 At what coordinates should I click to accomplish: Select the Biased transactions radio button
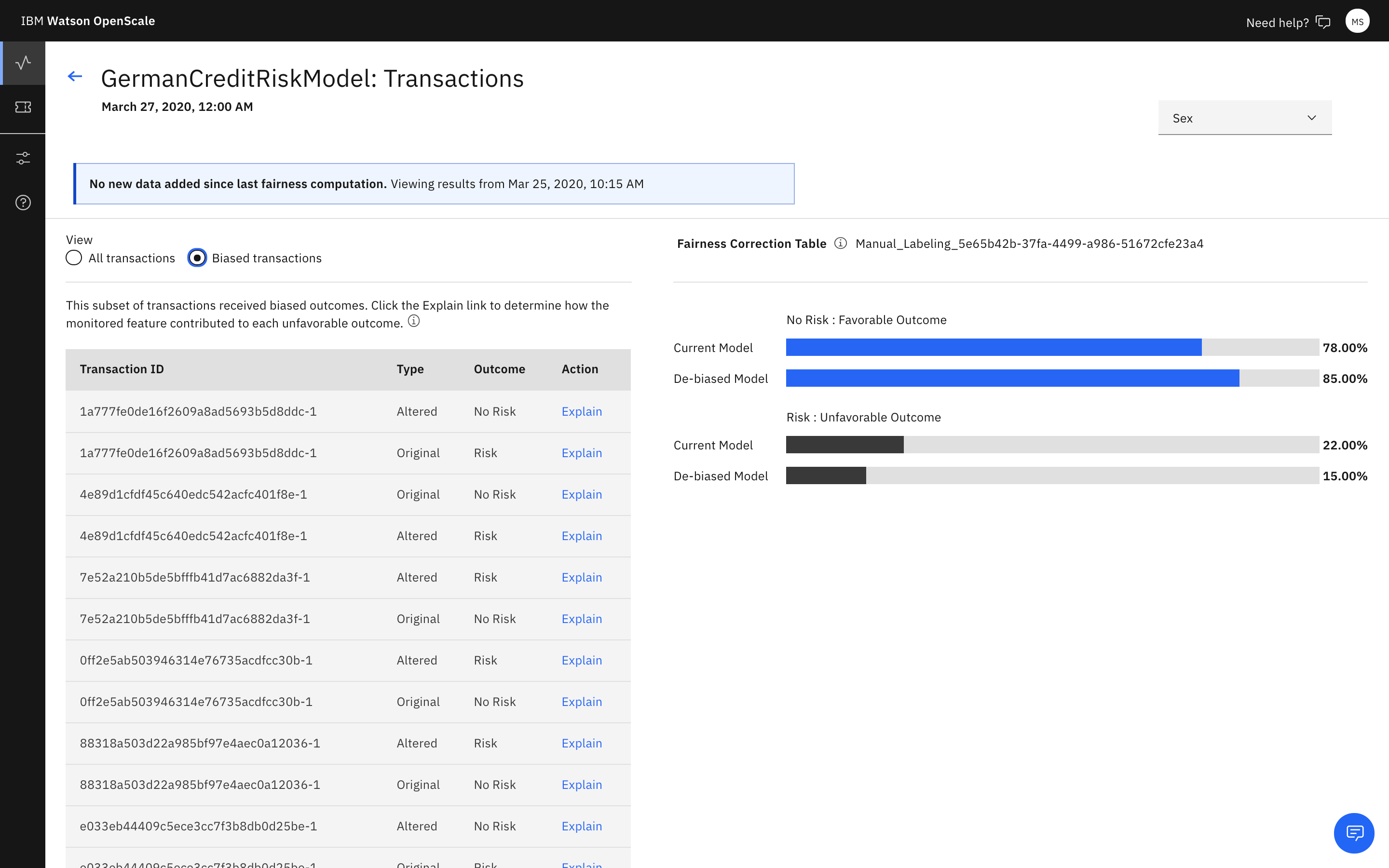(197, 258)
